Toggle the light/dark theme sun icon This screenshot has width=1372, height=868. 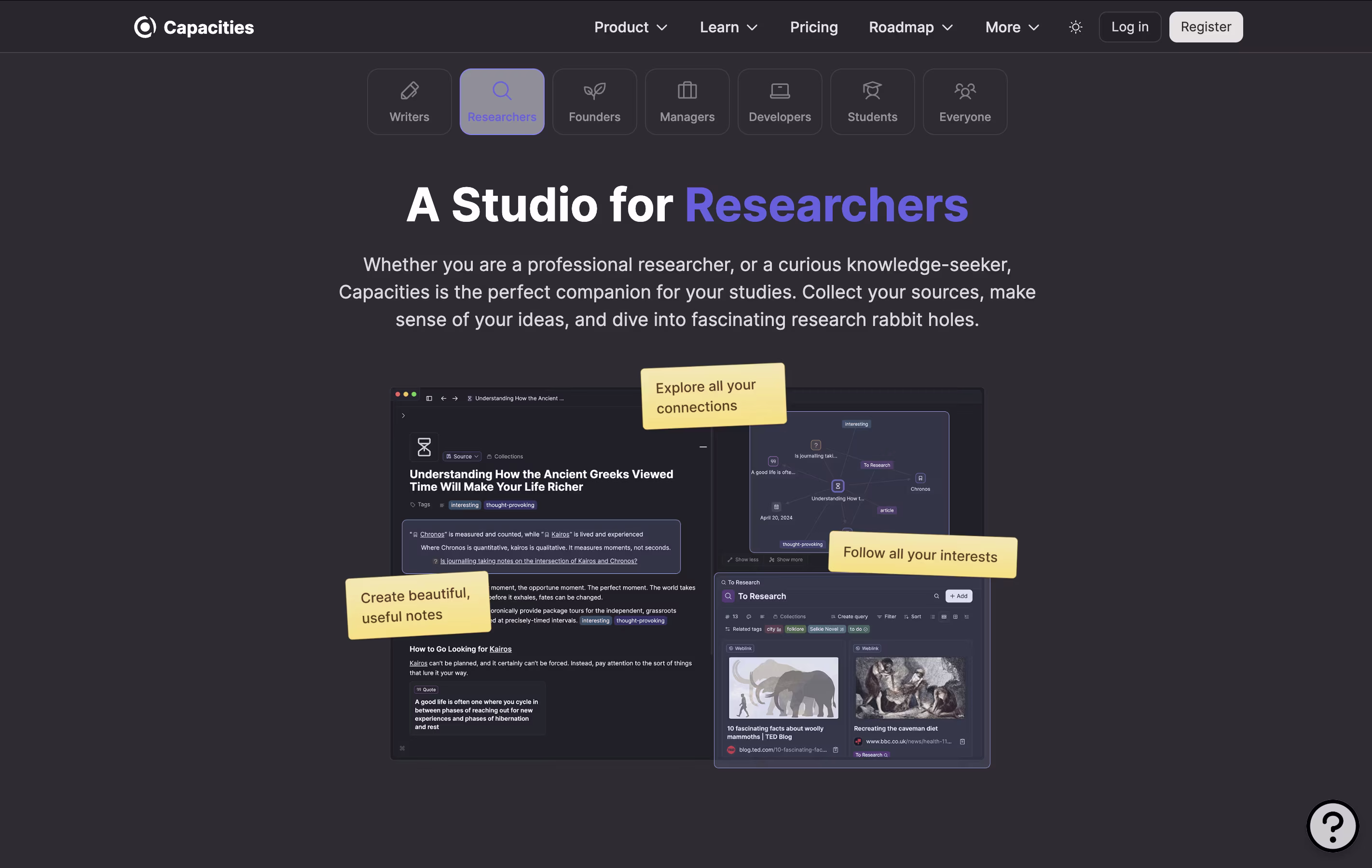(1075, 27)
